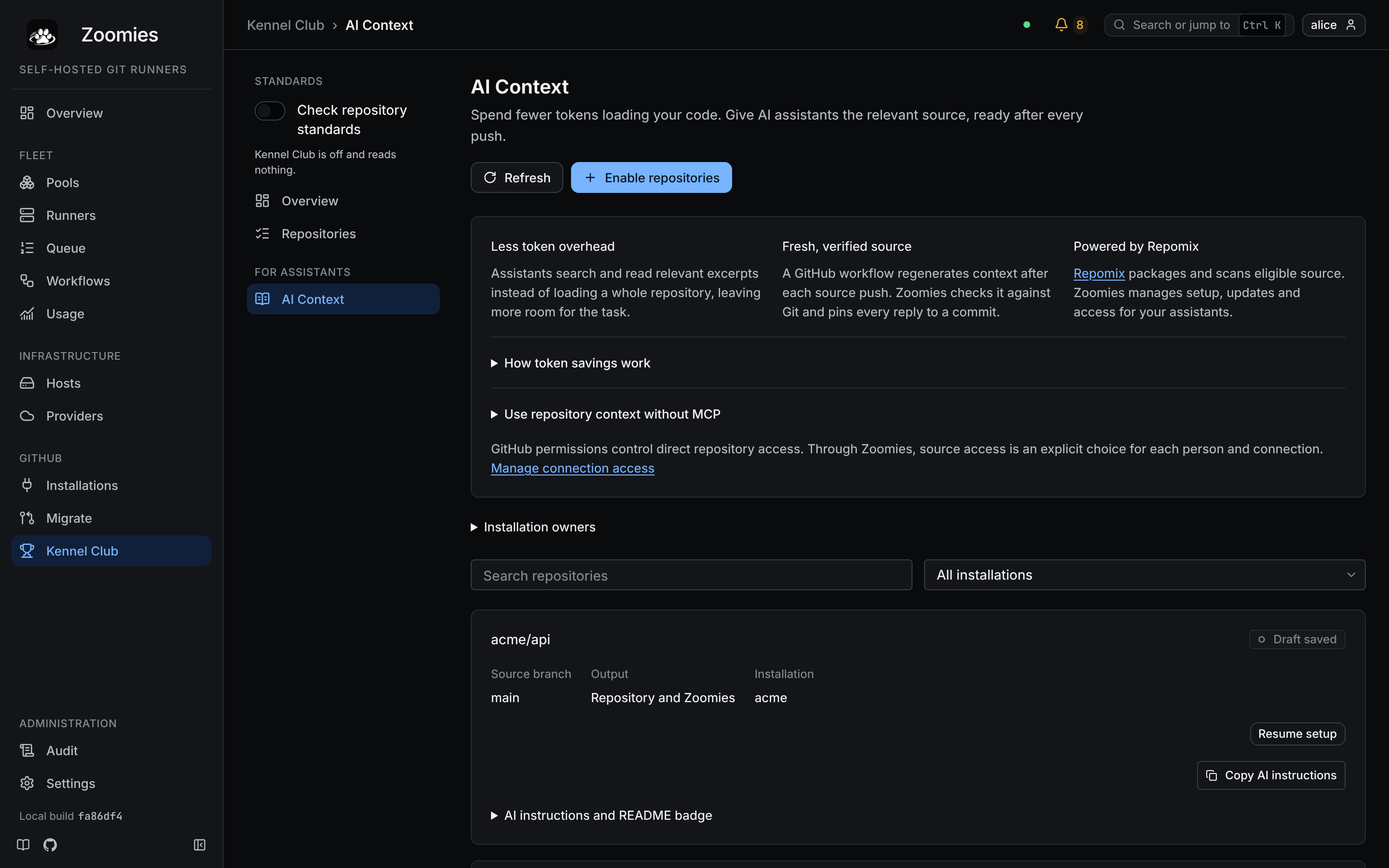
Task: Open Workflows via its flow icon
Action: coord(27,281)
